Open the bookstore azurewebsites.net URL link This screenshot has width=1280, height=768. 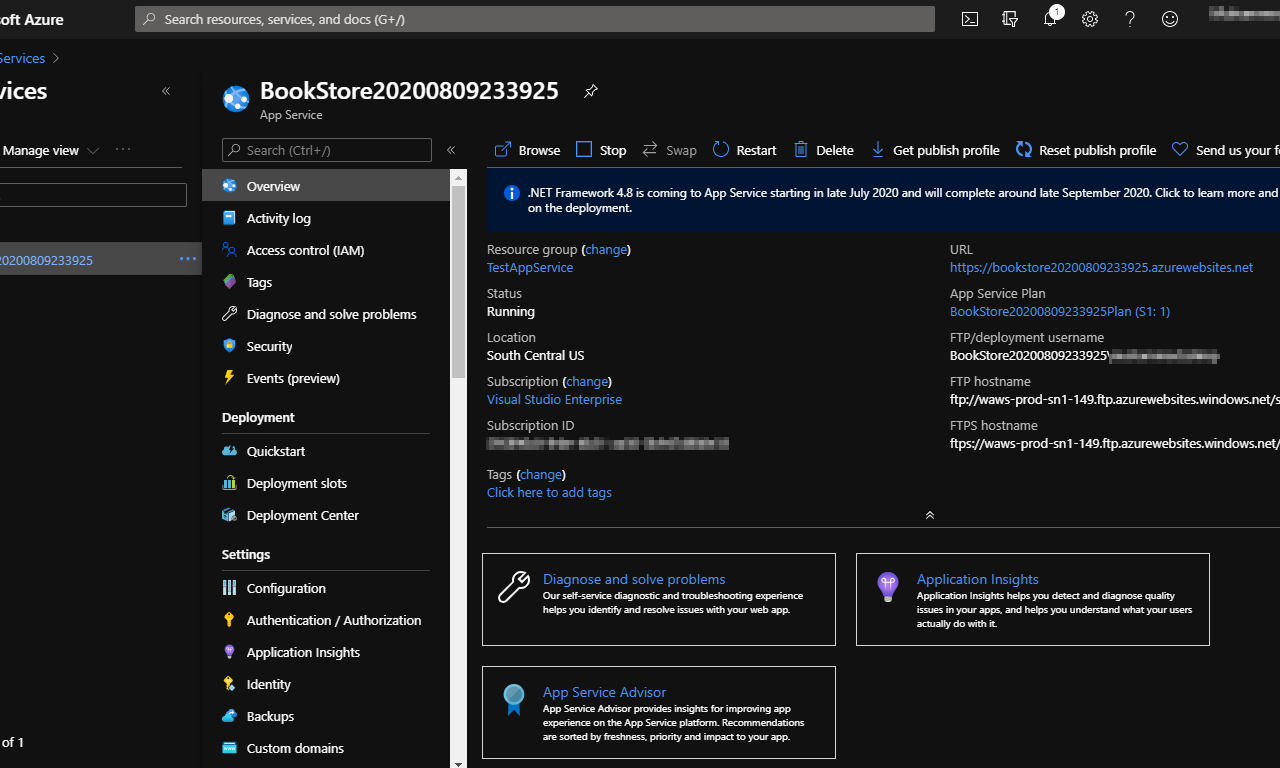click(1101, 268)
